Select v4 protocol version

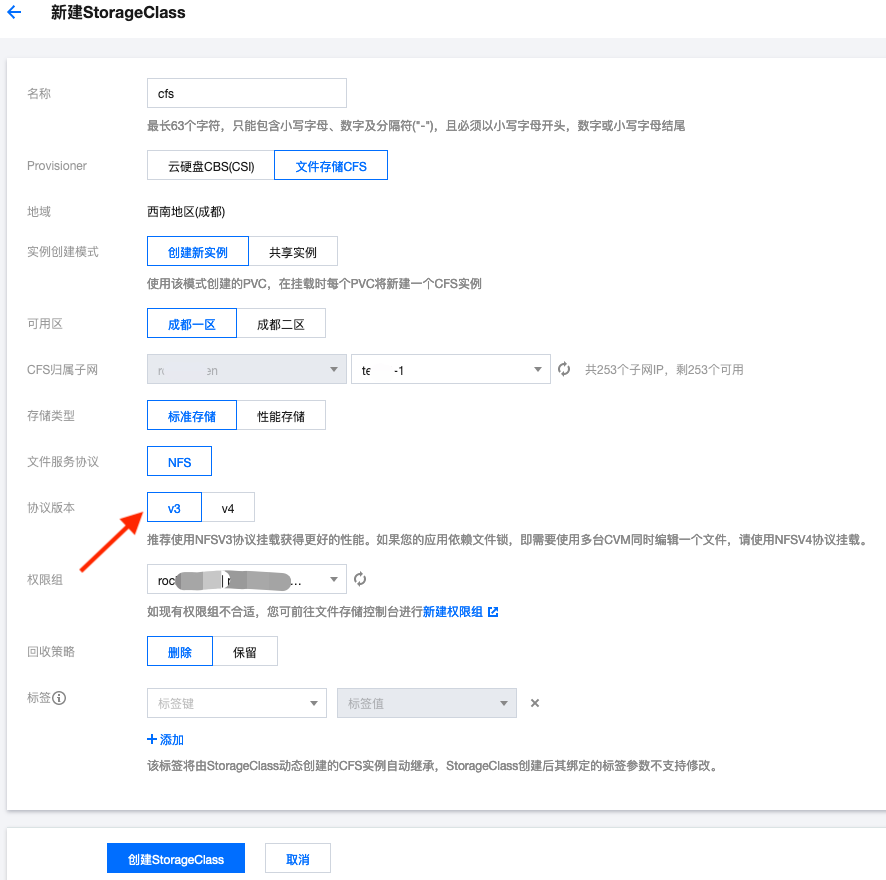tap(229, 507)
